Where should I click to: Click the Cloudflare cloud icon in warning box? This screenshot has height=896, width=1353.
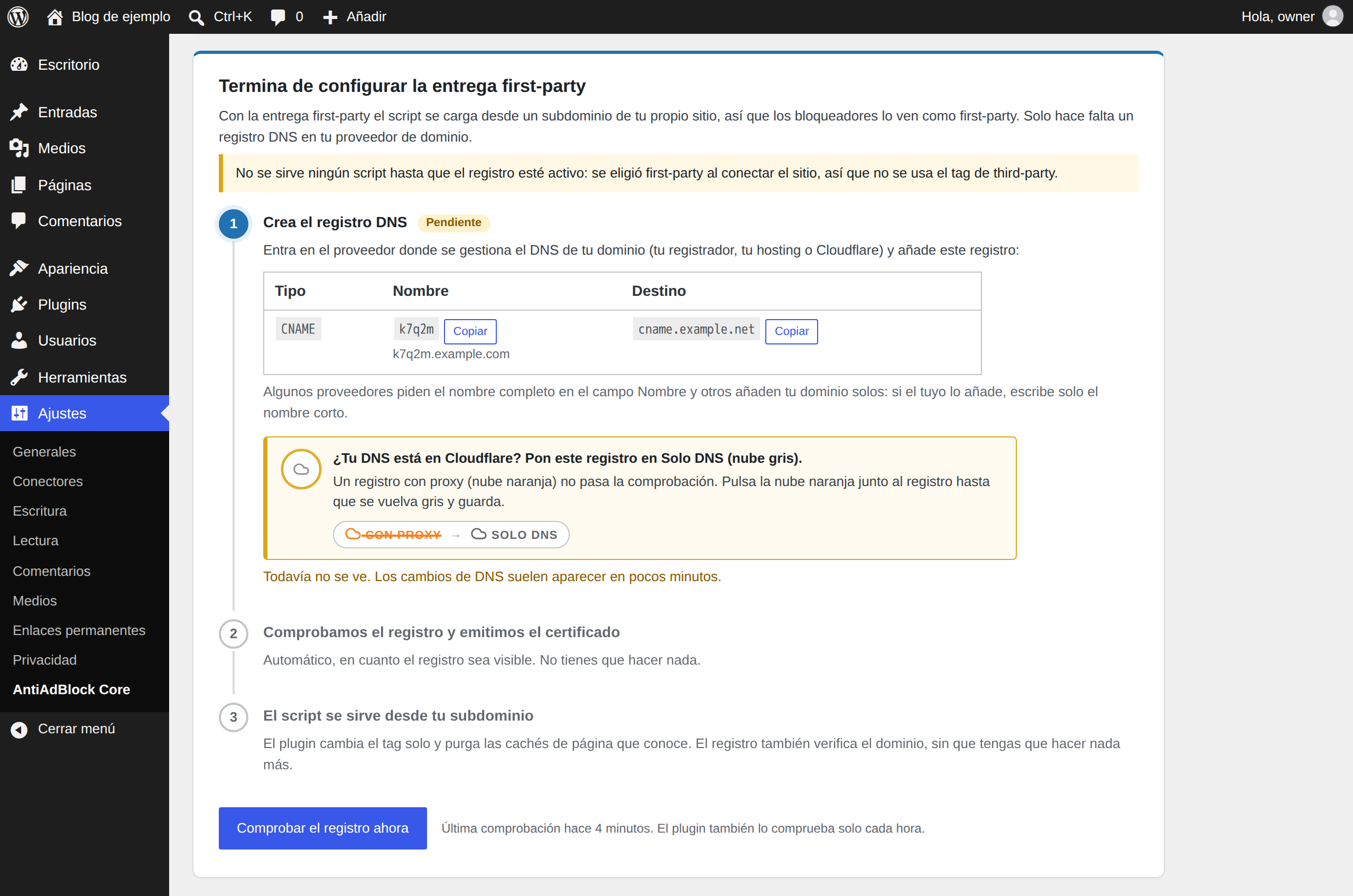(301, 469)
